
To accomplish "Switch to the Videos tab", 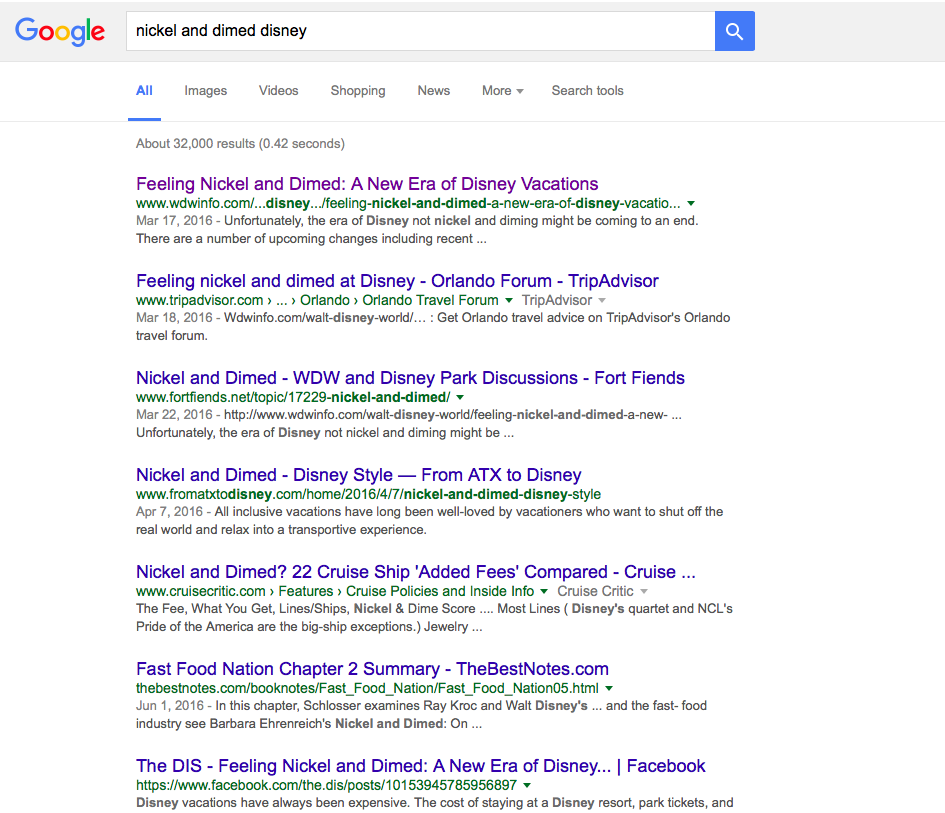I will pos(278,90).
